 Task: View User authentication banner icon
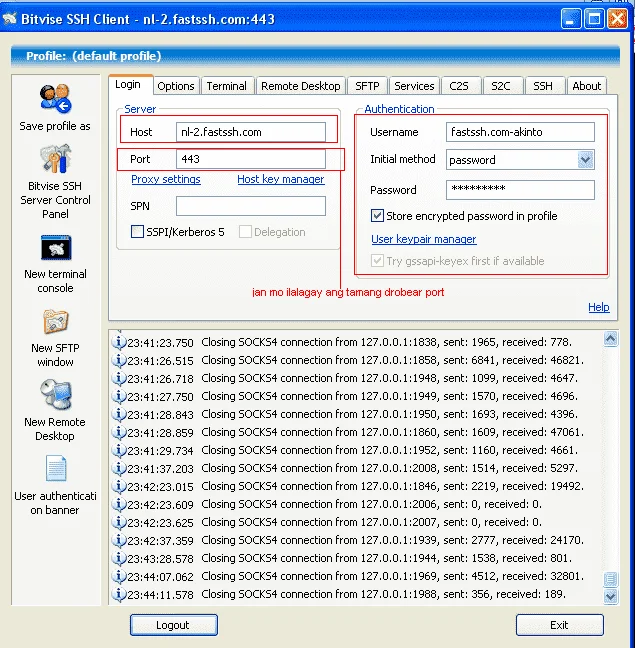pos(56,469)
